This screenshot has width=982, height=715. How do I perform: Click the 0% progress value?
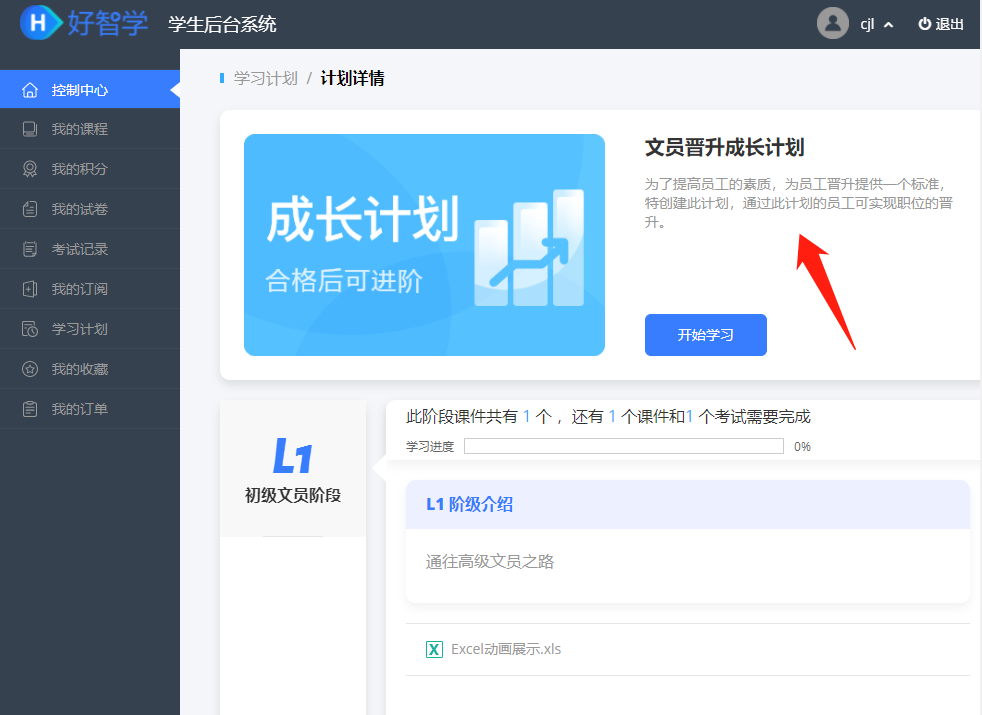(802, 446)
